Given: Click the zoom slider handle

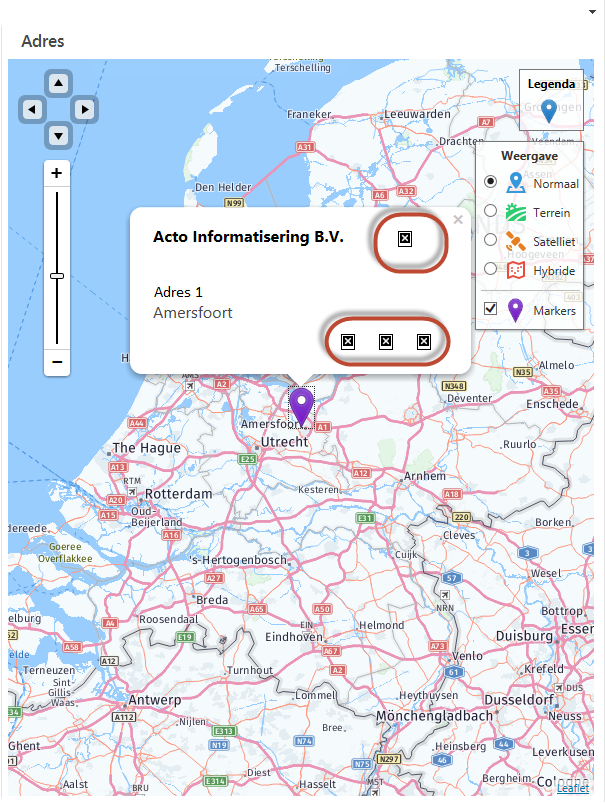Looking at the screenshot, I should point(57,276).
